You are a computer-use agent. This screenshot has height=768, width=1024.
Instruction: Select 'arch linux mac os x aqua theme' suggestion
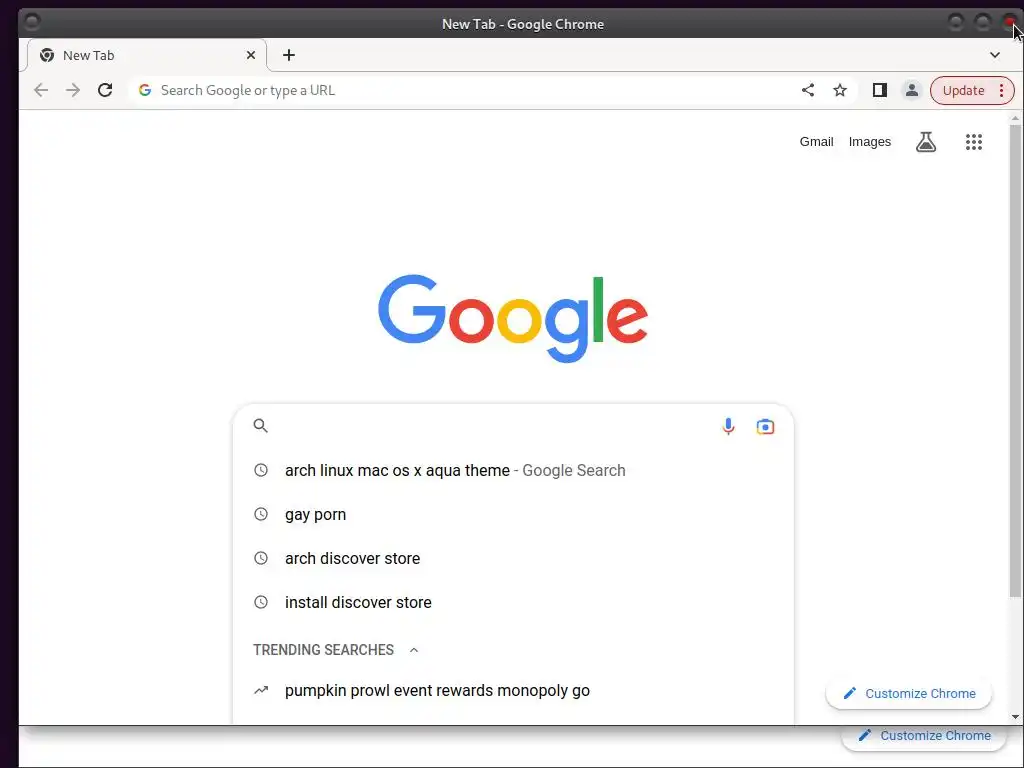513,470
